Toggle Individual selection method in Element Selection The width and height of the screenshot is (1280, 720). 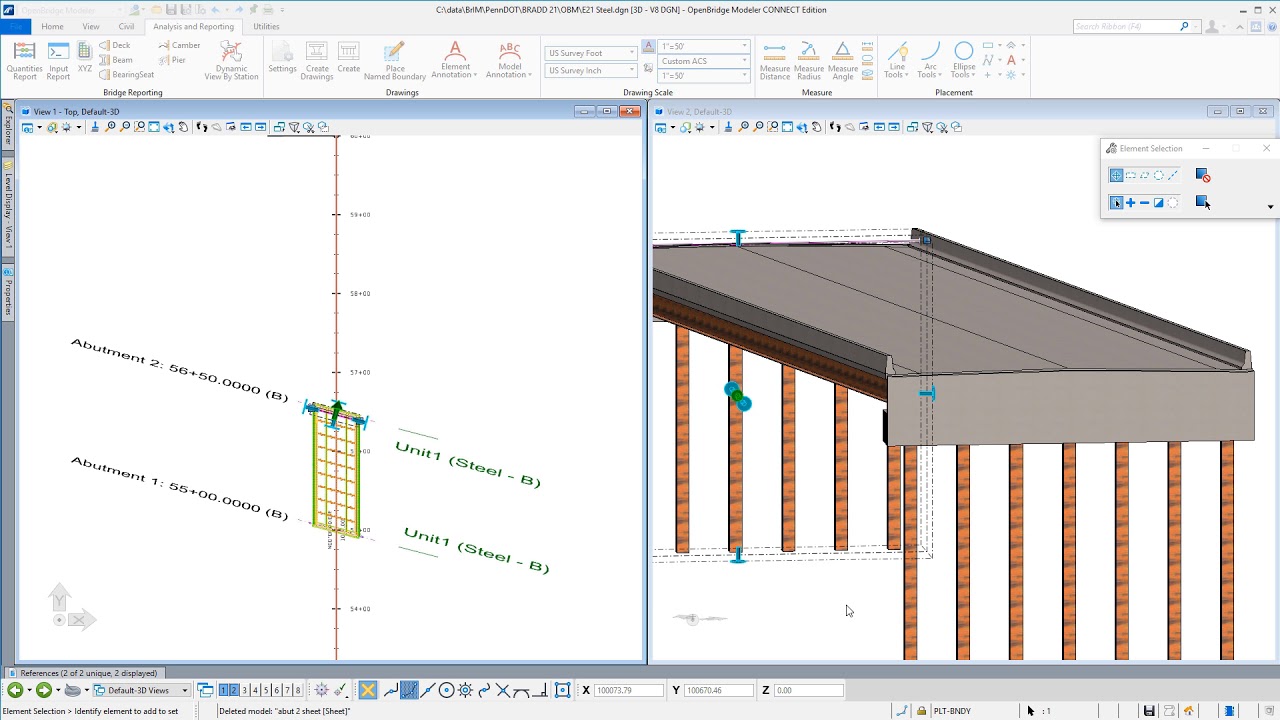1116,175
